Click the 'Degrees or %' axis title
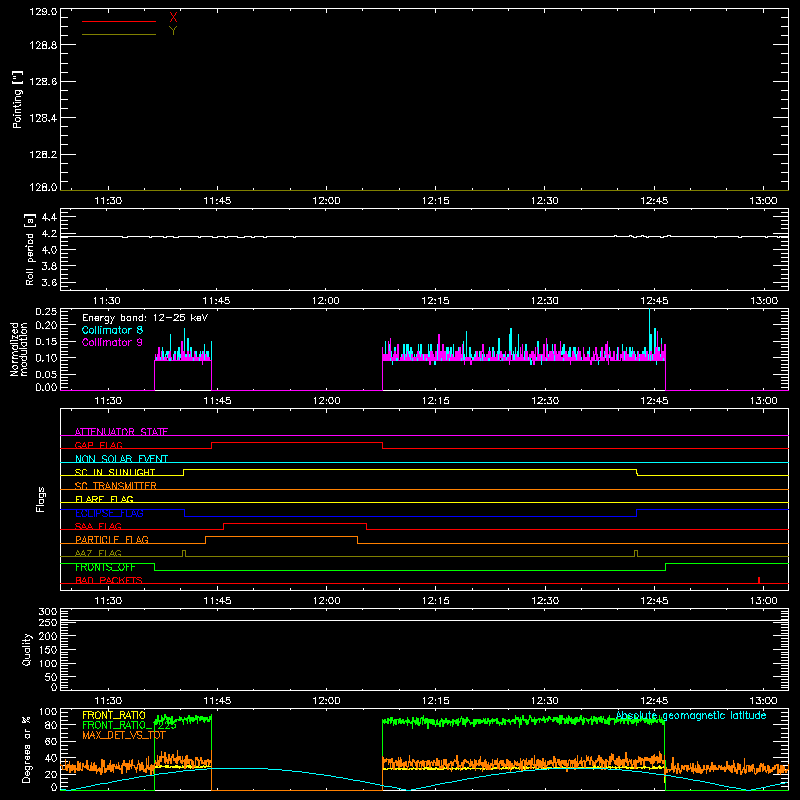 [x=27, y=749]
